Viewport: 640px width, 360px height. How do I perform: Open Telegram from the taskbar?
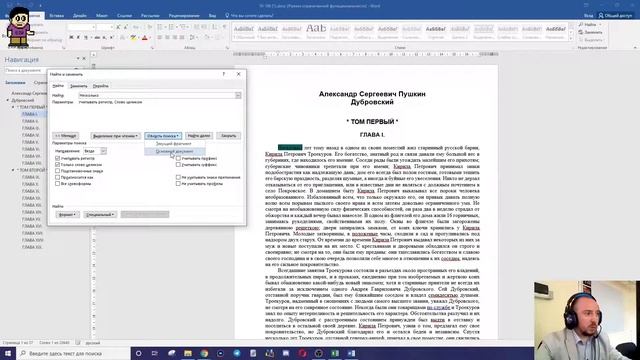click(237, 353)
